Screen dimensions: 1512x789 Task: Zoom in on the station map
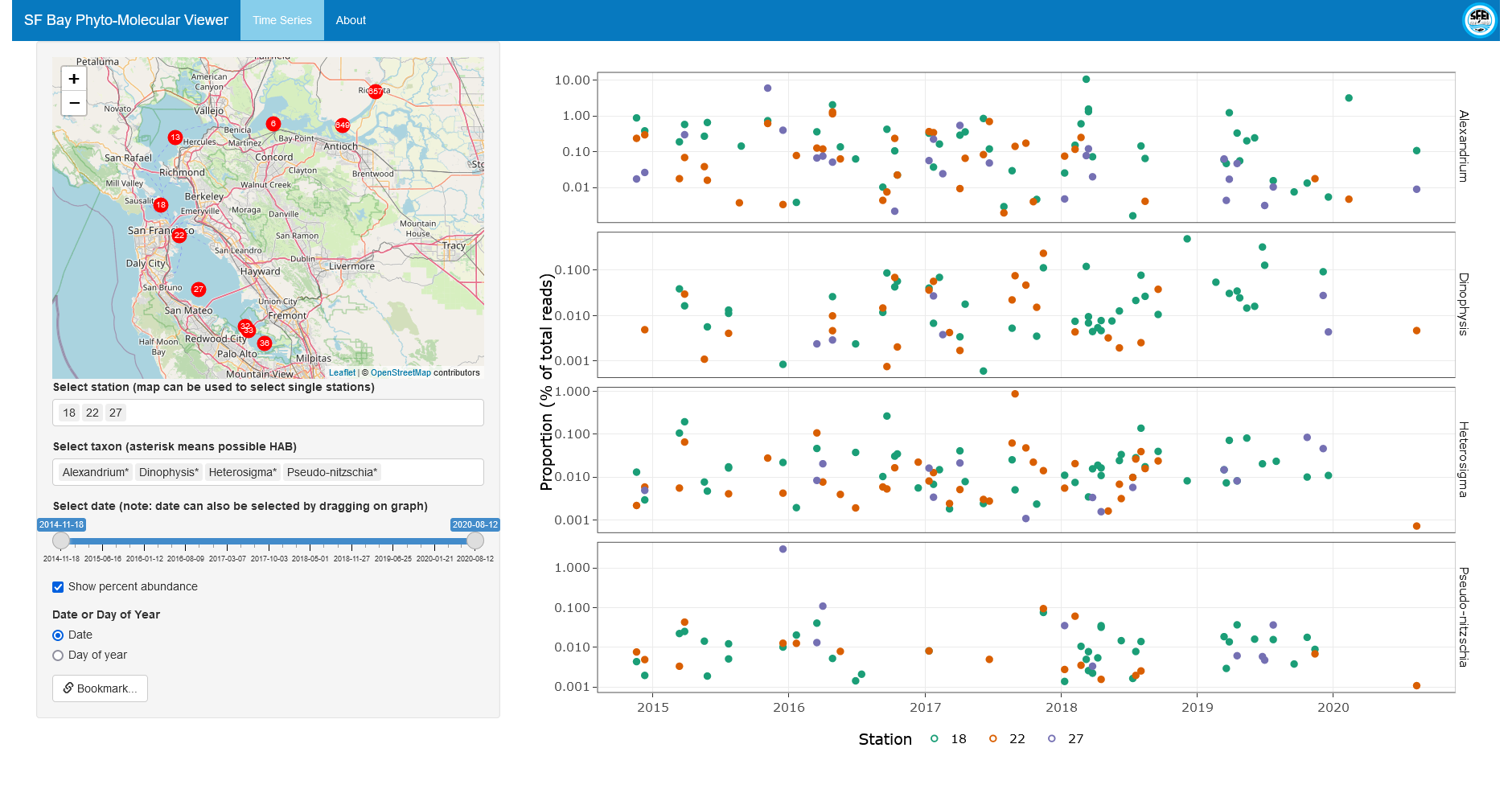74,79
